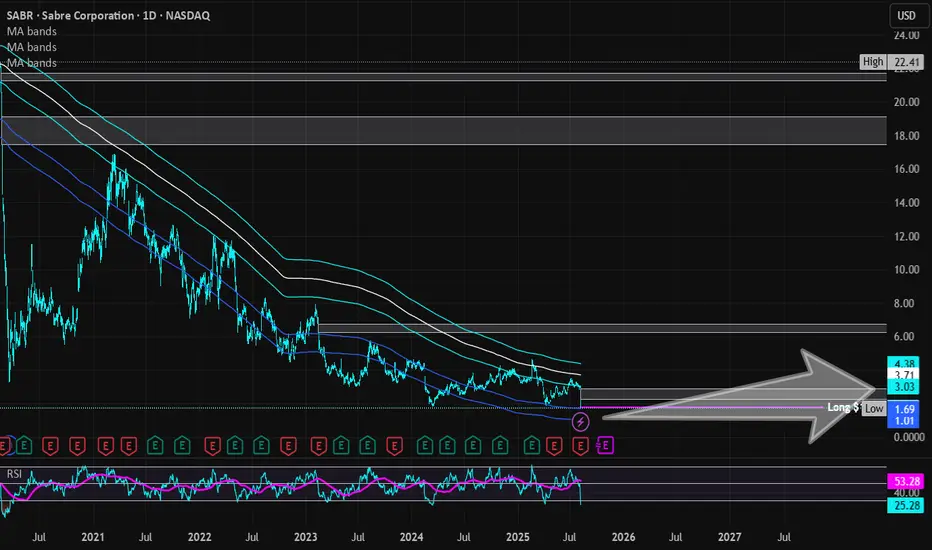Click the 2023 label on time axis
The height and width of the screenshot is (550, 932).
coord(306,537)
